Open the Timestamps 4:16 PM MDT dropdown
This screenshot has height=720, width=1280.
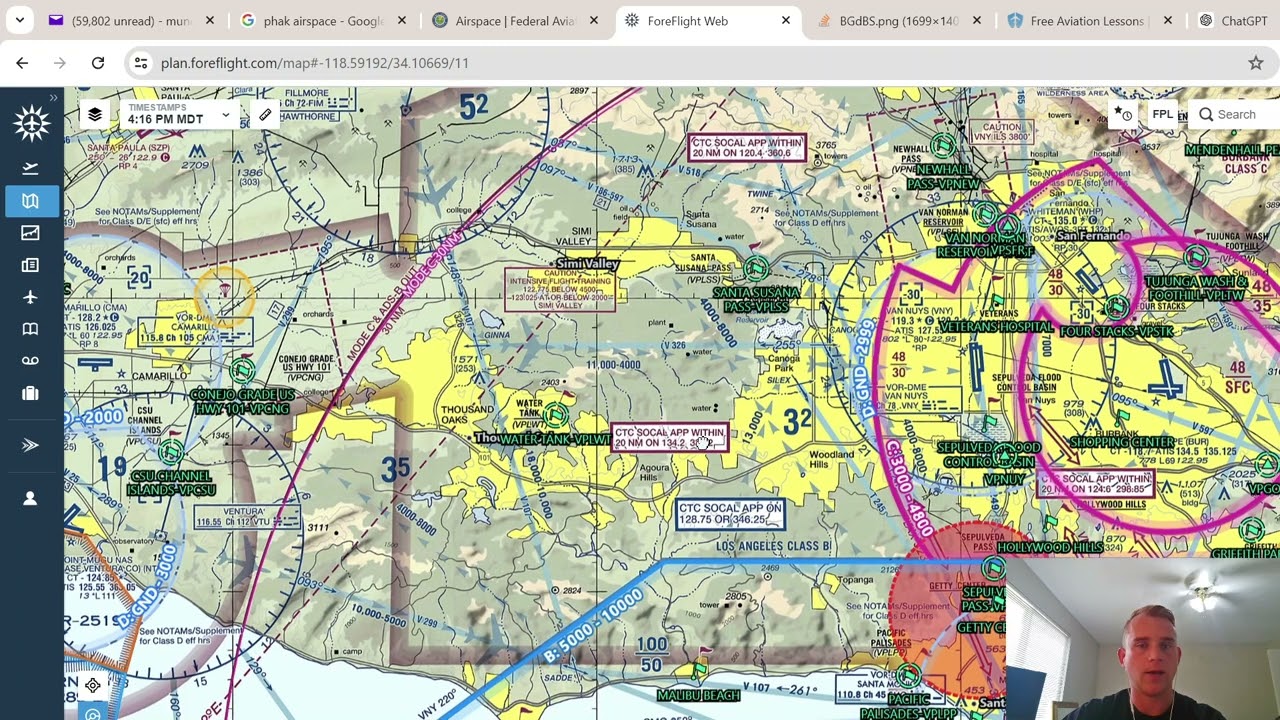point(179,114)
